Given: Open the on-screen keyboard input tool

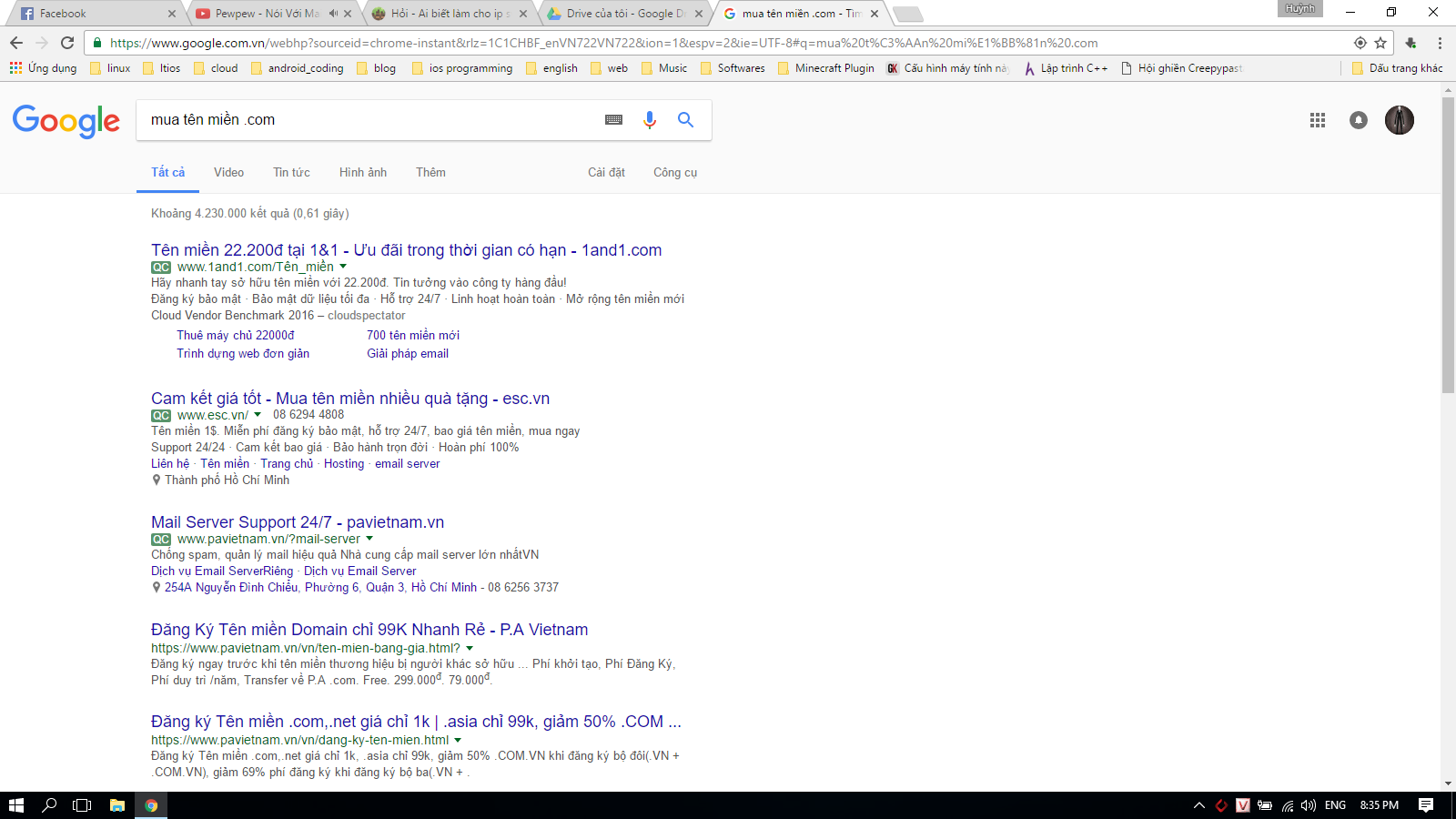Looking at the screenshot, I should (614, 119).
